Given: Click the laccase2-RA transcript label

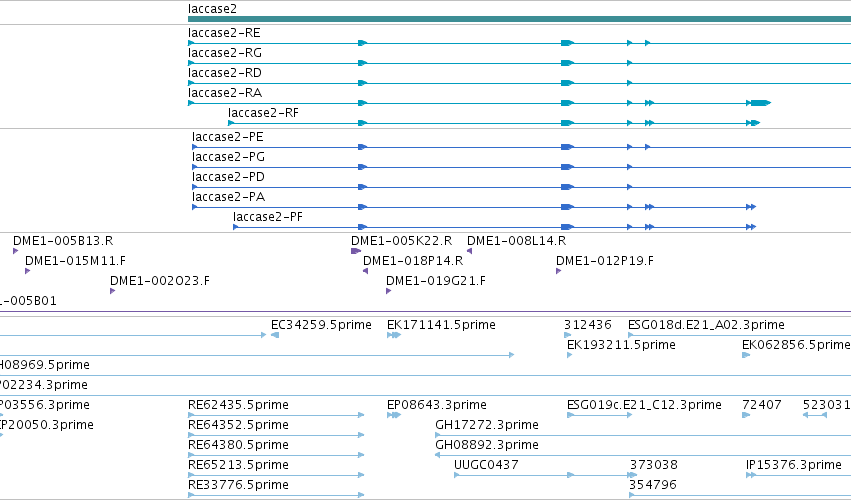Looking at the screenshot, I should tap(225, 93).
